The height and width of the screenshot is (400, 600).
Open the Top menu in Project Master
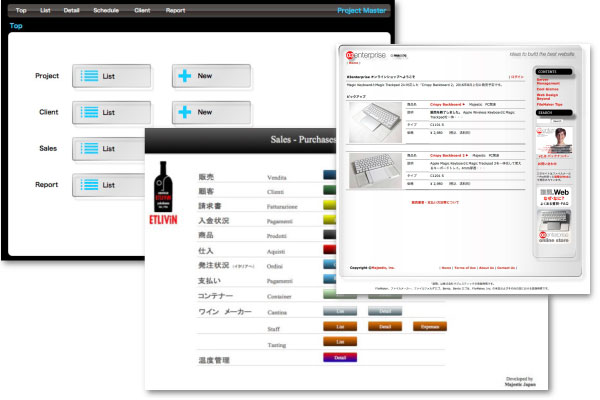[21, 10]
